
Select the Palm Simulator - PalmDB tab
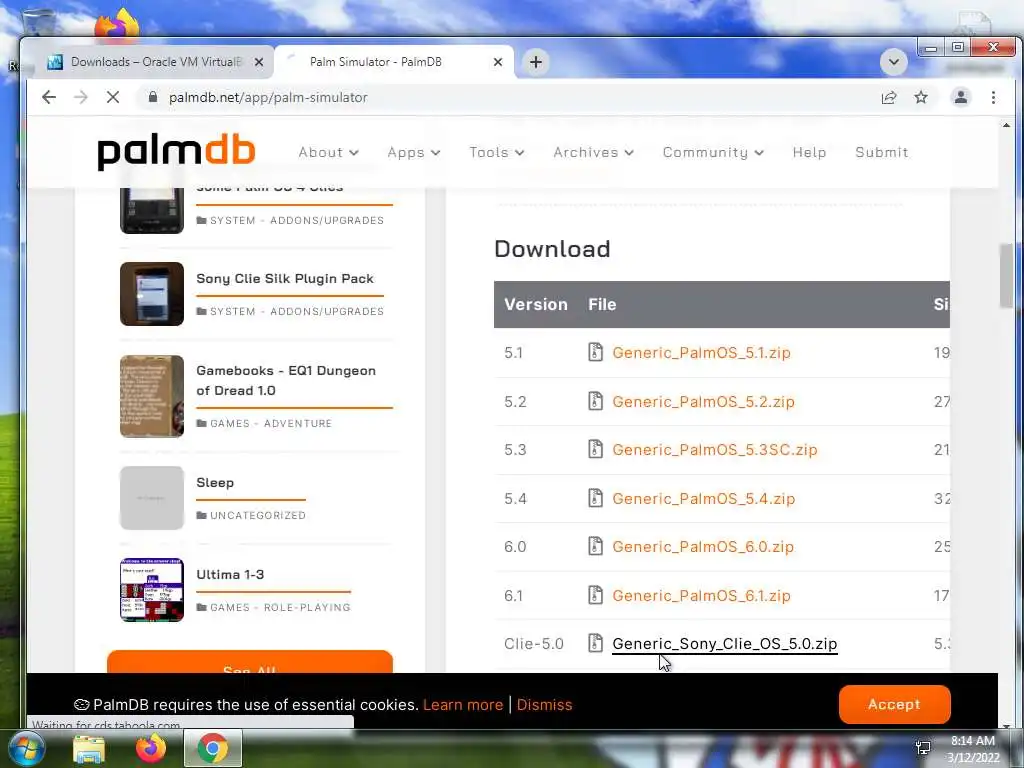[x=395, y=62]
